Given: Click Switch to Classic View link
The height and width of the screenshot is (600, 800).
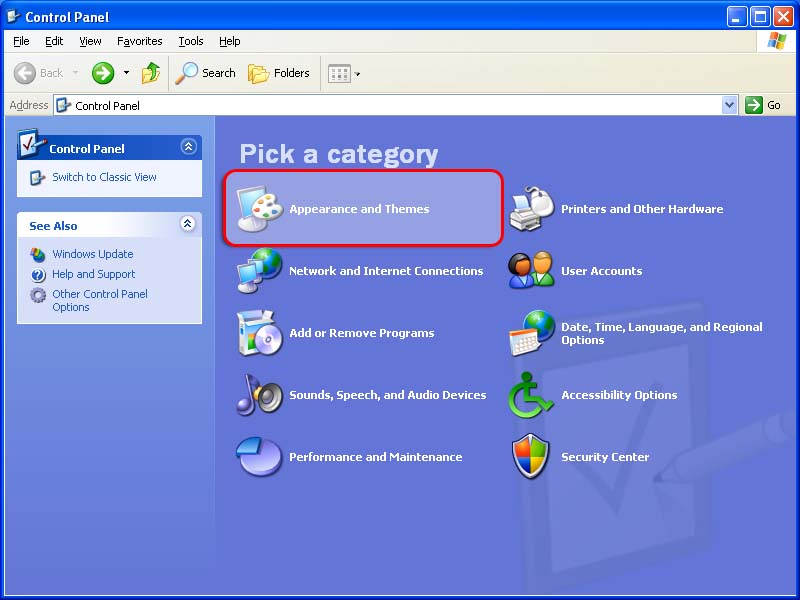Looking at the screenshot, I should click(104, 177).
